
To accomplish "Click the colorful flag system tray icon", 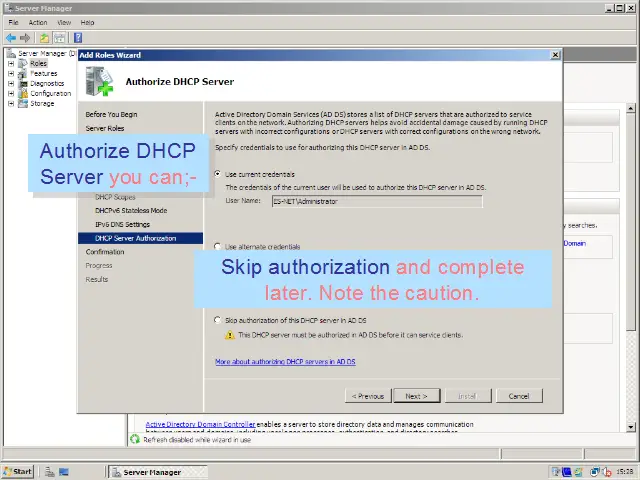I will pos(578,472).
